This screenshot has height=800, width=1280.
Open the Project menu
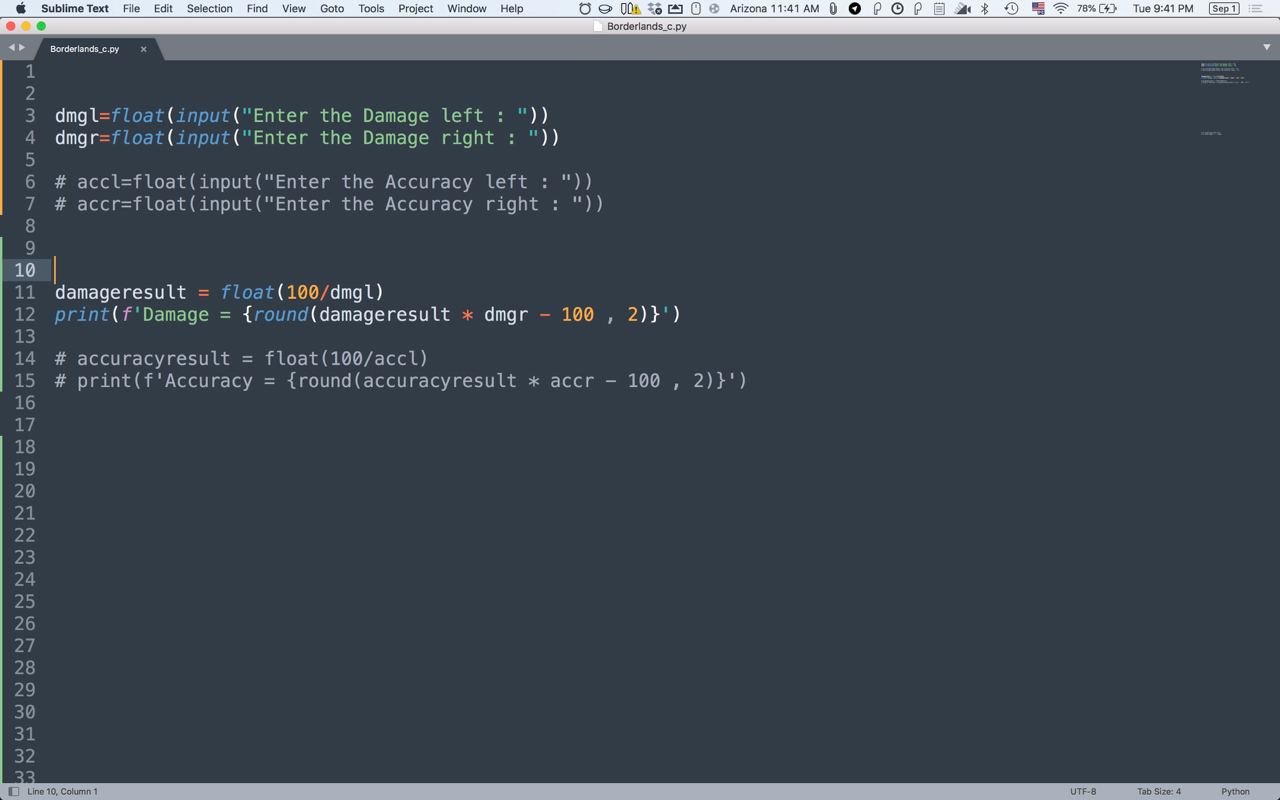coord(416,8)
